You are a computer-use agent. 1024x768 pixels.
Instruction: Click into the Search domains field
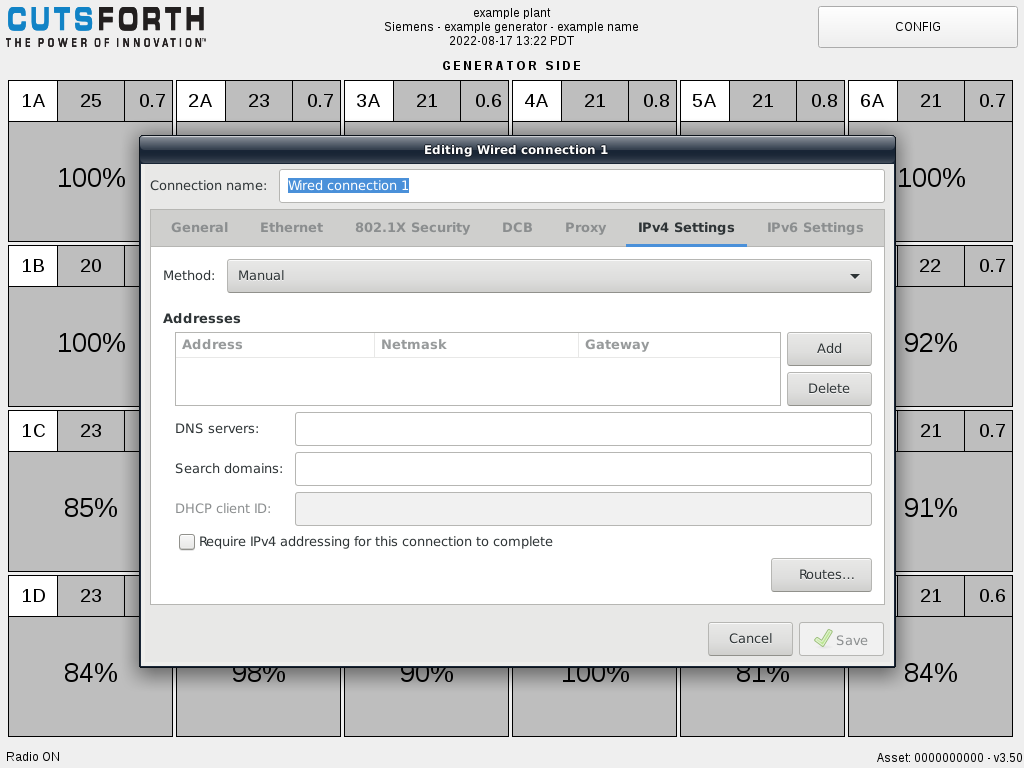(583, 469)
